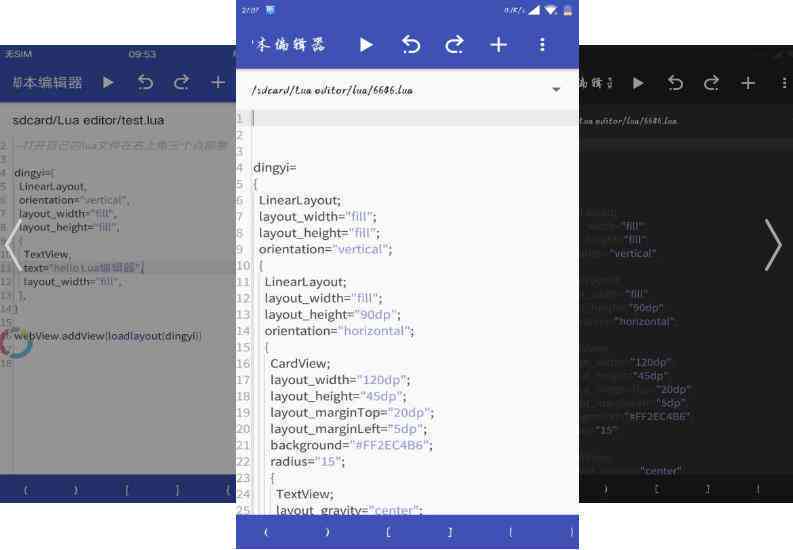Insert the ) symbol from the center bottom bar
The height and width of the screenshot is (550, 793).
[x=327, y=532]
